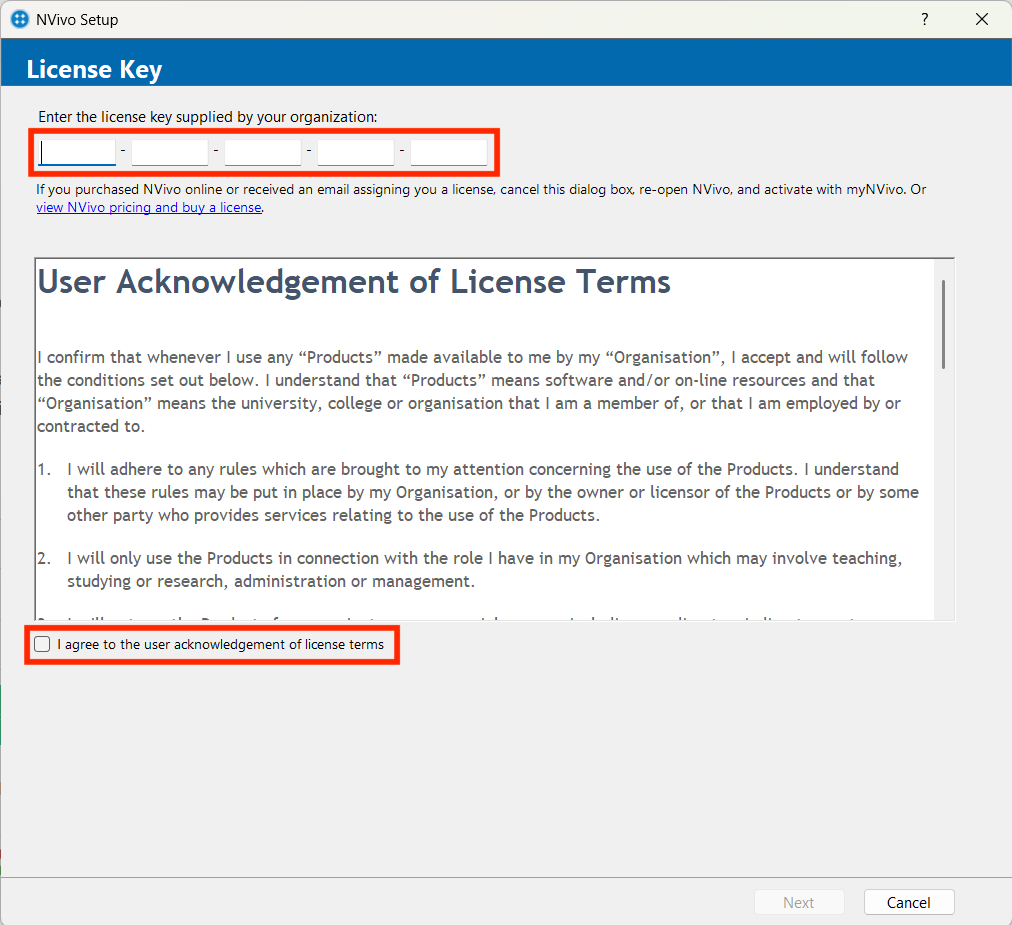The image size is (1012, 925).
Task: Open the NVivo pricing and license purchase link
Action: point(148,208)
